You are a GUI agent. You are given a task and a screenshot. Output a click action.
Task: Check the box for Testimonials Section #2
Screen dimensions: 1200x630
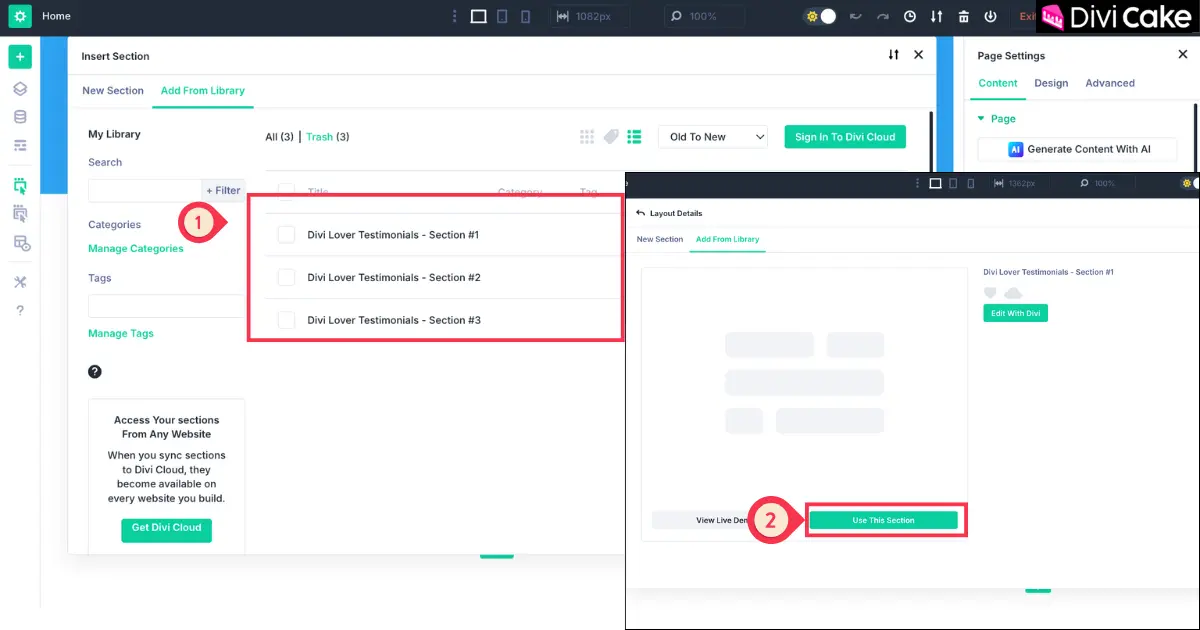pyautogui.click(x=286, y=278)
